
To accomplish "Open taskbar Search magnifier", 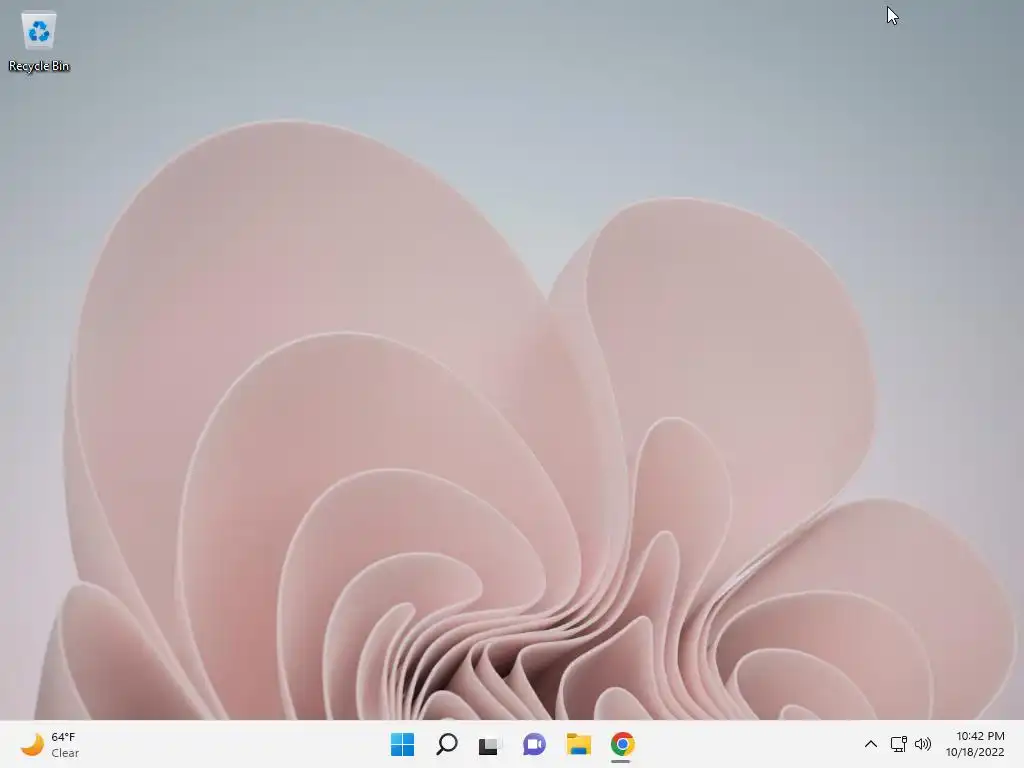I will (447, 744).
